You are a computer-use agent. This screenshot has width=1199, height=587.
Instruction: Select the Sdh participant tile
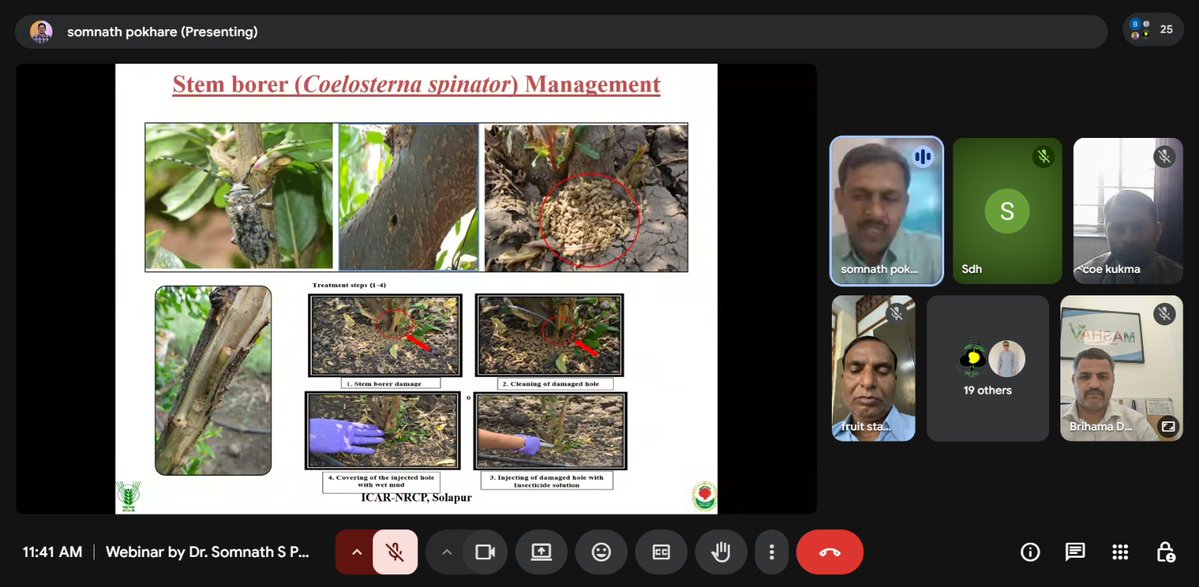[1007, 211]
